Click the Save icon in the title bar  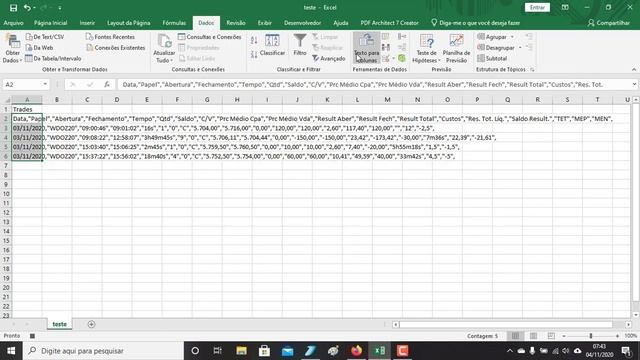13,8
